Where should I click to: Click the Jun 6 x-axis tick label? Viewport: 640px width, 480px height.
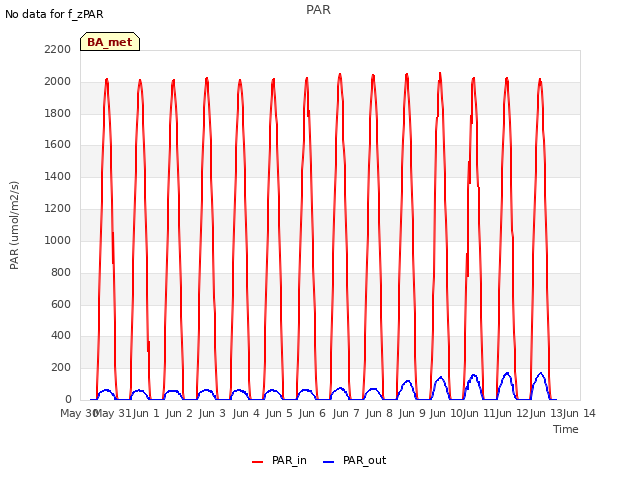pyautogui.click(x=312, y=413)
